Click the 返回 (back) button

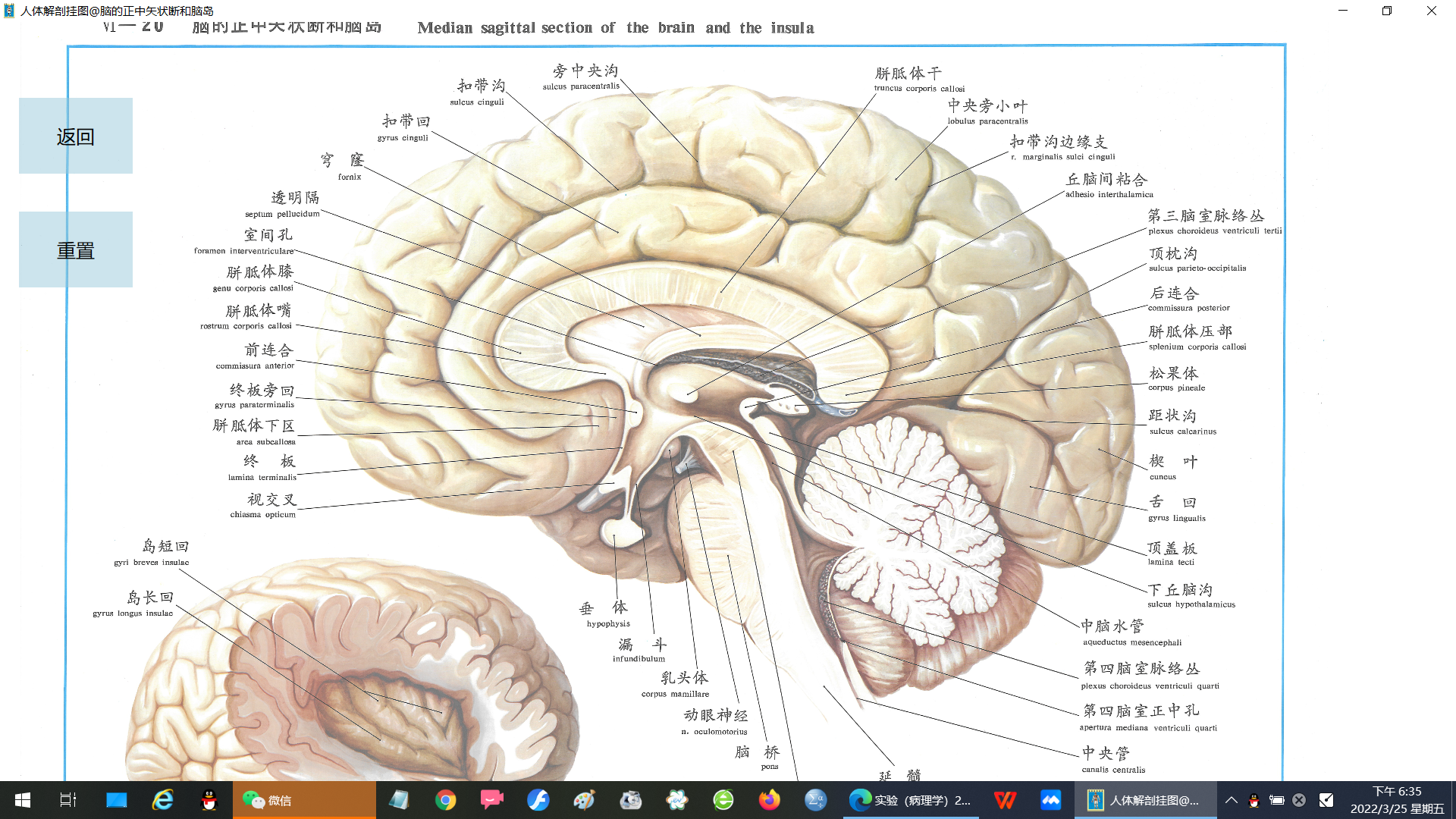[76, 136]
